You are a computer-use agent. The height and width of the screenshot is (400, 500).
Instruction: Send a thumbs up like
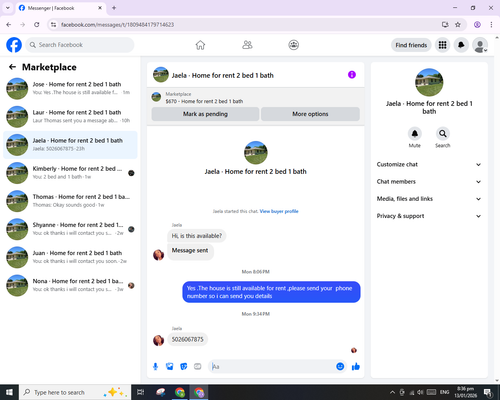coord(356,367)
